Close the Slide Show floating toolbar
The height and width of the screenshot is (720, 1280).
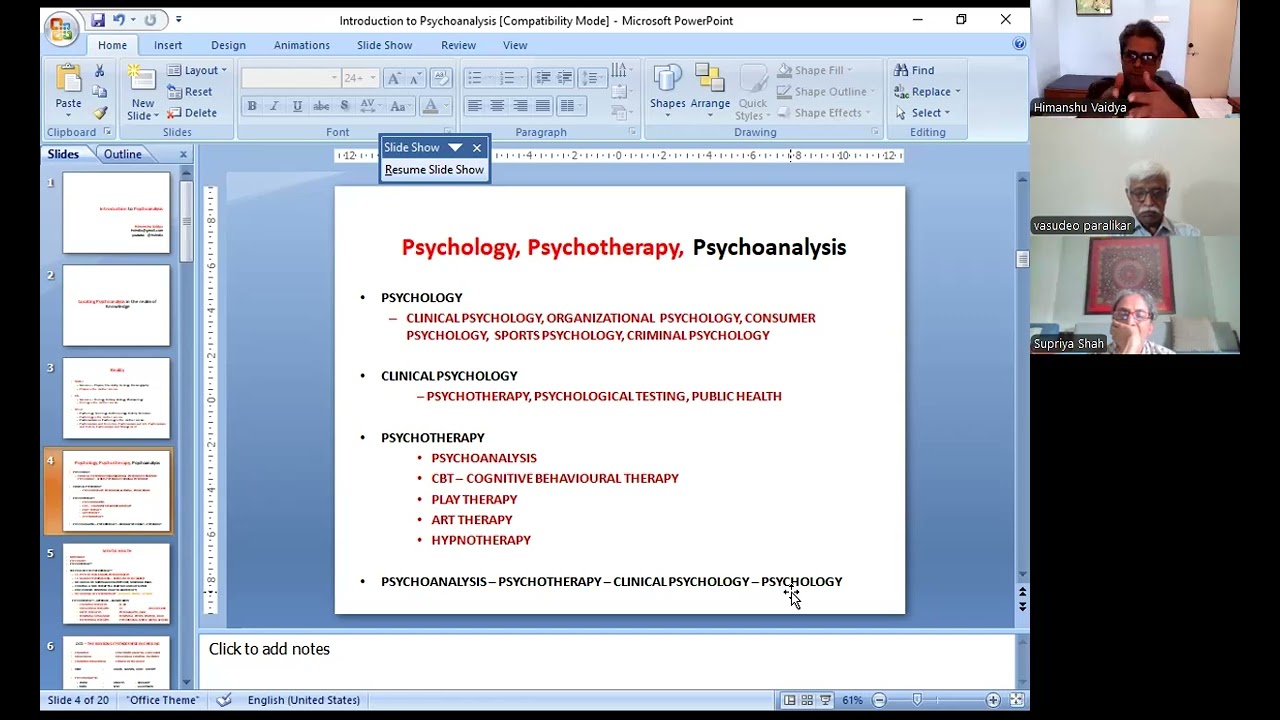point(477,148)
